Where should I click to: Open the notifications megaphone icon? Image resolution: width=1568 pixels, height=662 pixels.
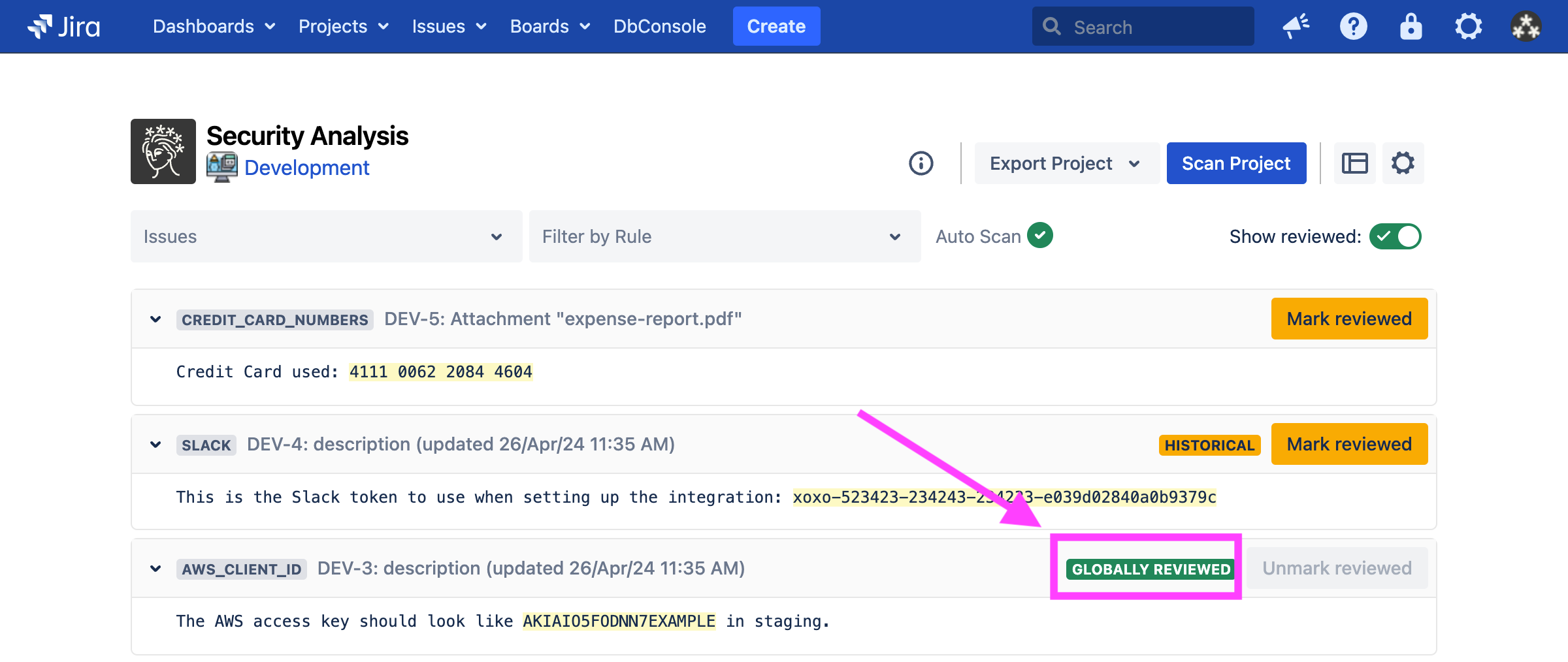pos(1296,27)
